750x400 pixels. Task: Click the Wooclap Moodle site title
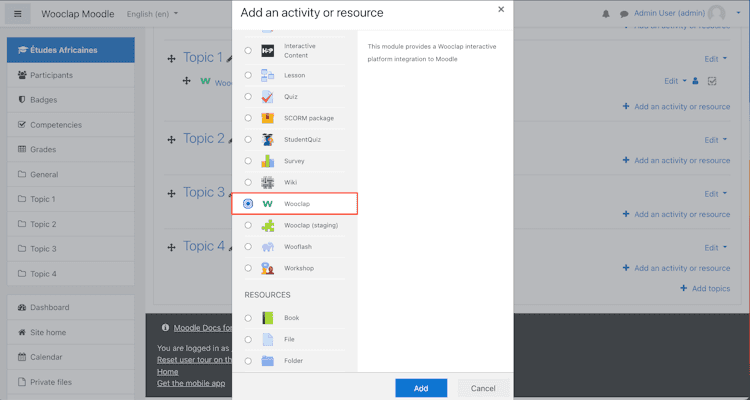(78, 14)
